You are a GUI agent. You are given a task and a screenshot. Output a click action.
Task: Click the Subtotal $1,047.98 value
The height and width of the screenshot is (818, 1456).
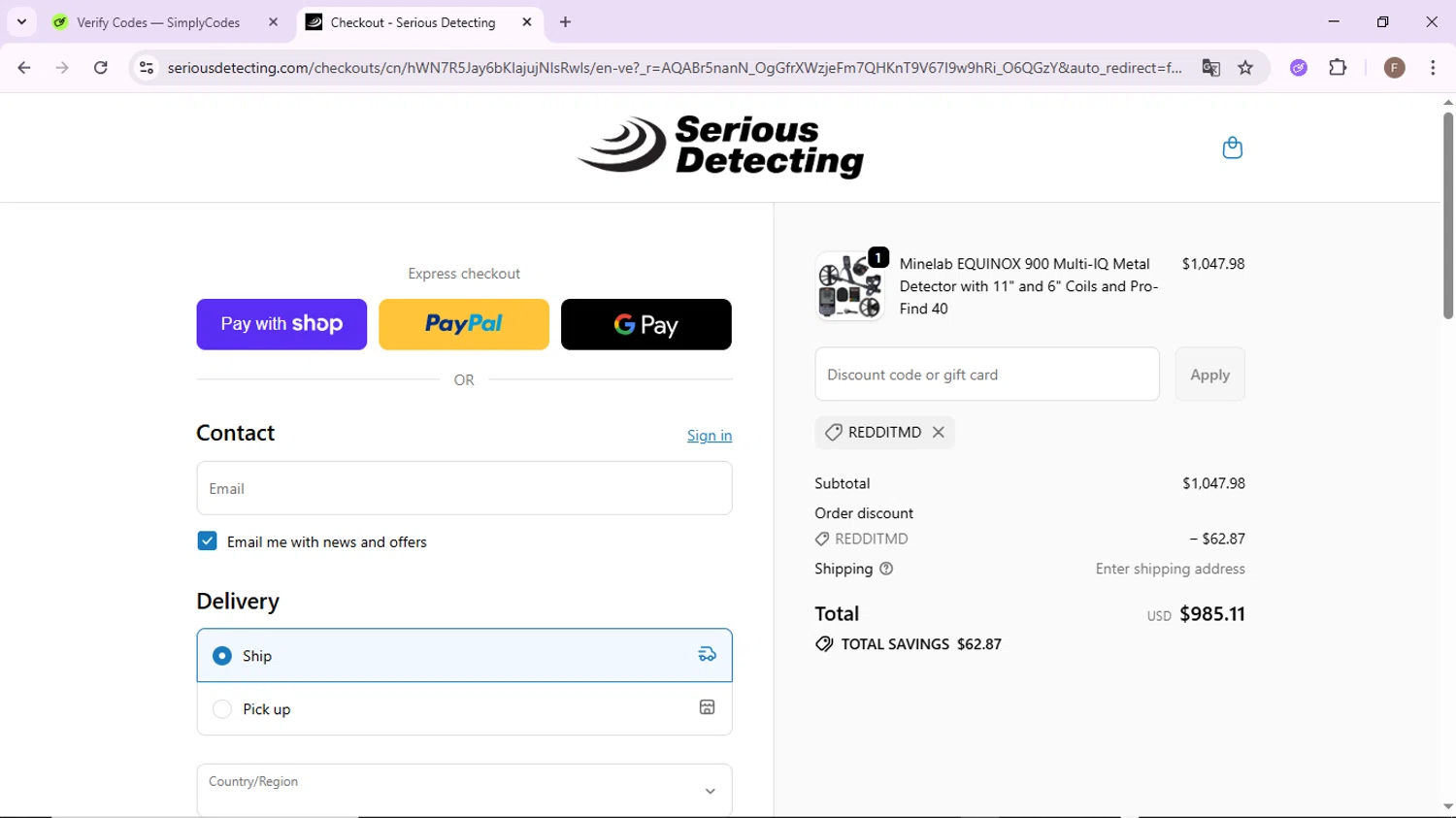(1213, 483)
